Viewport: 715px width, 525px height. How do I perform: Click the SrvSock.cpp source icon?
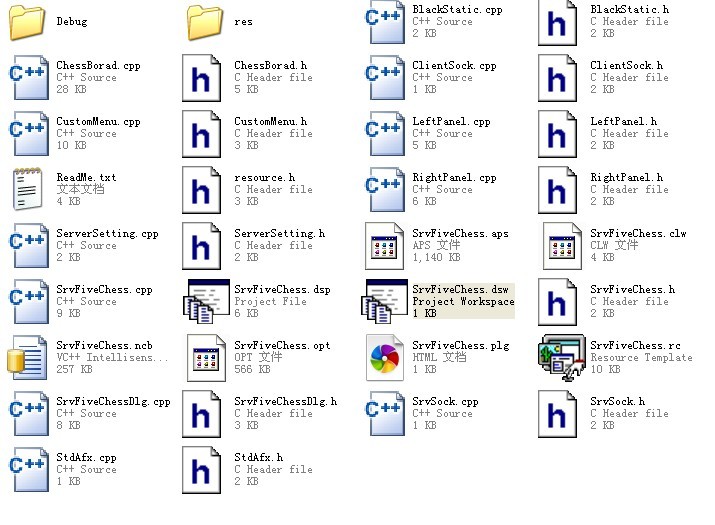tap(385, 414)
